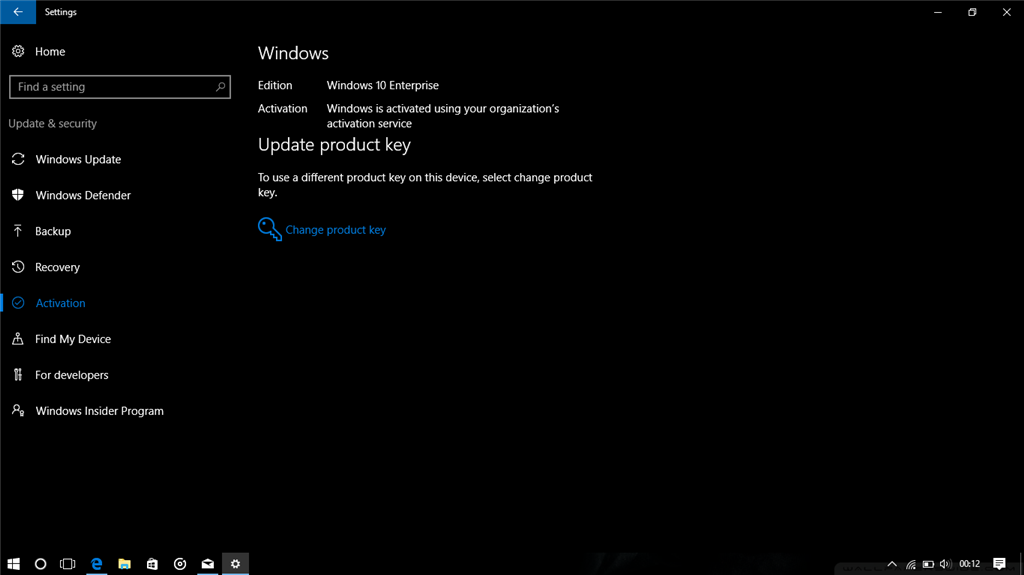1024x575 pixels.
Task: Go back using the Settings back arrow
Action: (18, 12)
